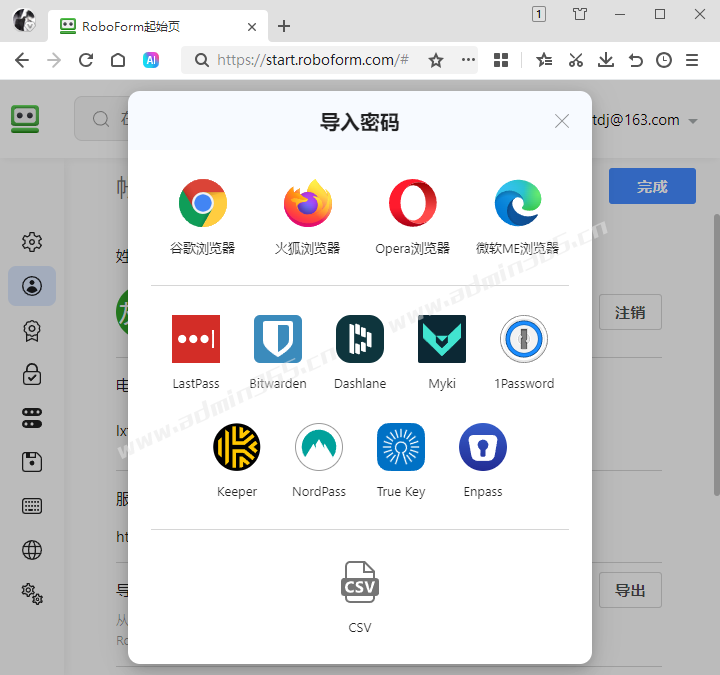Click the RoboForm search field
720x675 pixels.
(x=102, y=119)
